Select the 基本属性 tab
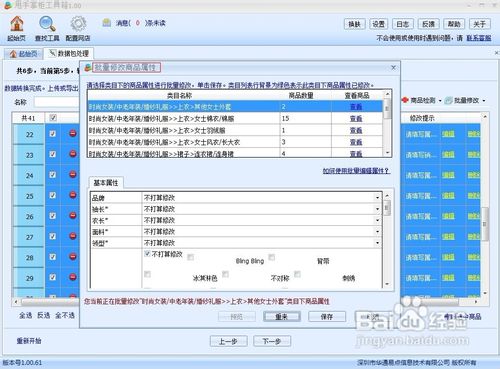This screenshot has height=369, width=500. 106,183
